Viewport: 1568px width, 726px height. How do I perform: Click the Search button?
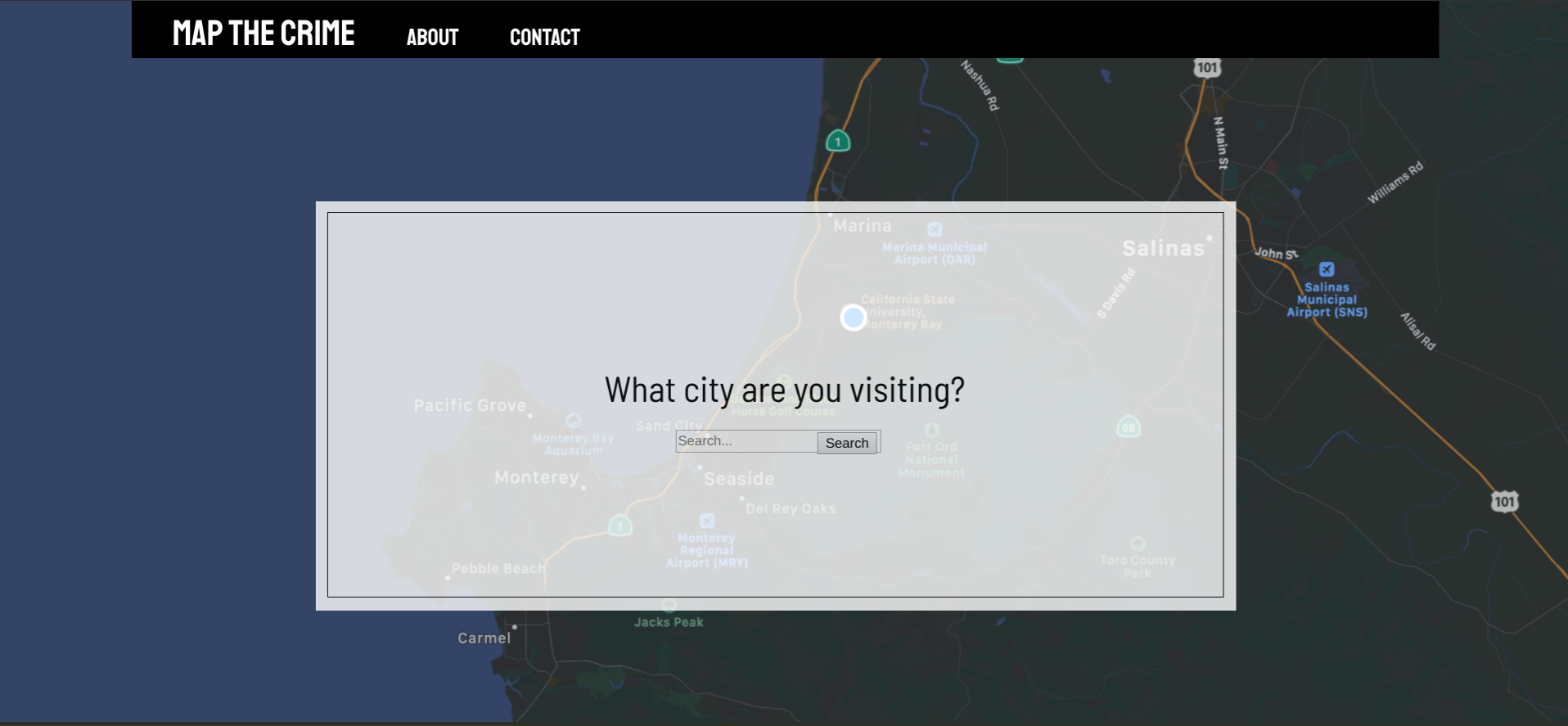[847, 443]
